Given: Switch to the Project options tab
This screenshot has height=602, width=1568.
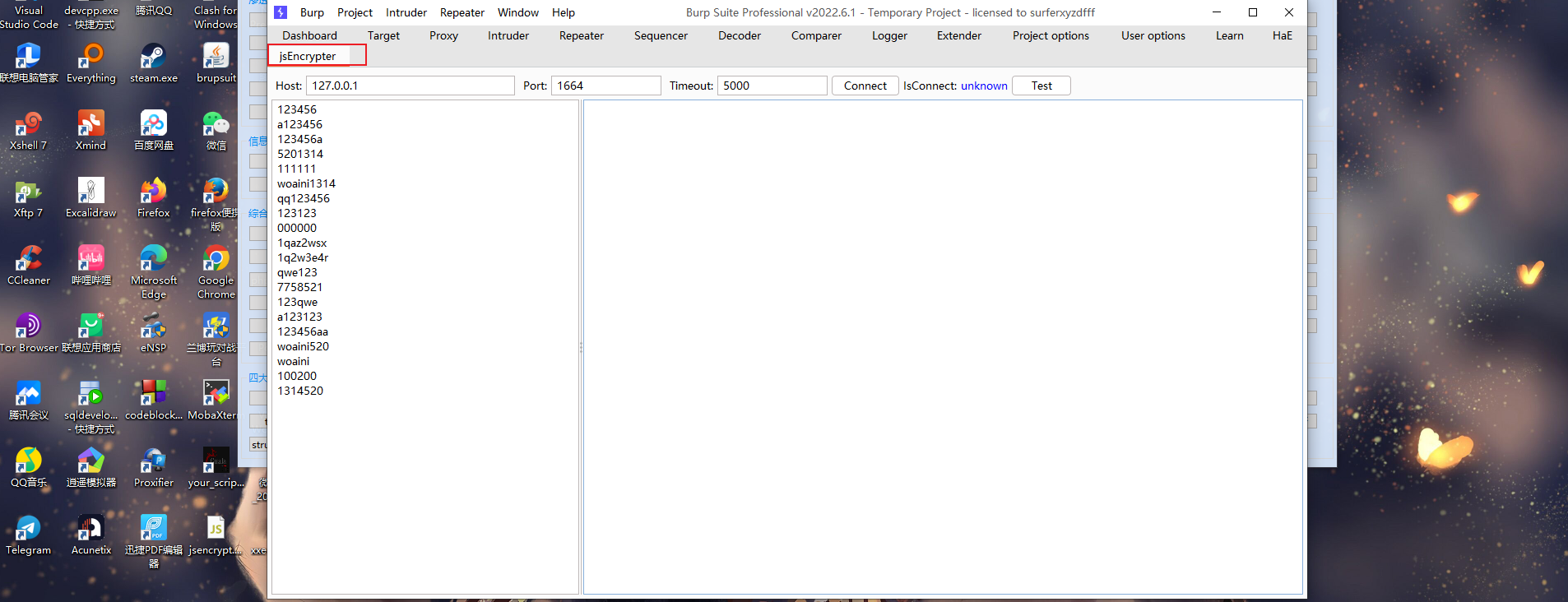Looking at the screenshot, I should tap(1051, 35).
